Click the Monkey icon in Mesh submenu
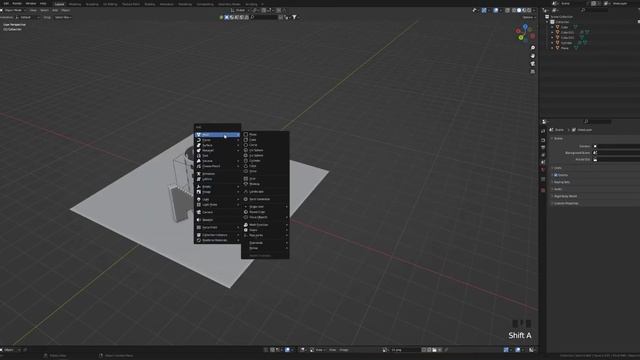The height and width of the screenshot is (360, 640). click(x=246, y=184)
